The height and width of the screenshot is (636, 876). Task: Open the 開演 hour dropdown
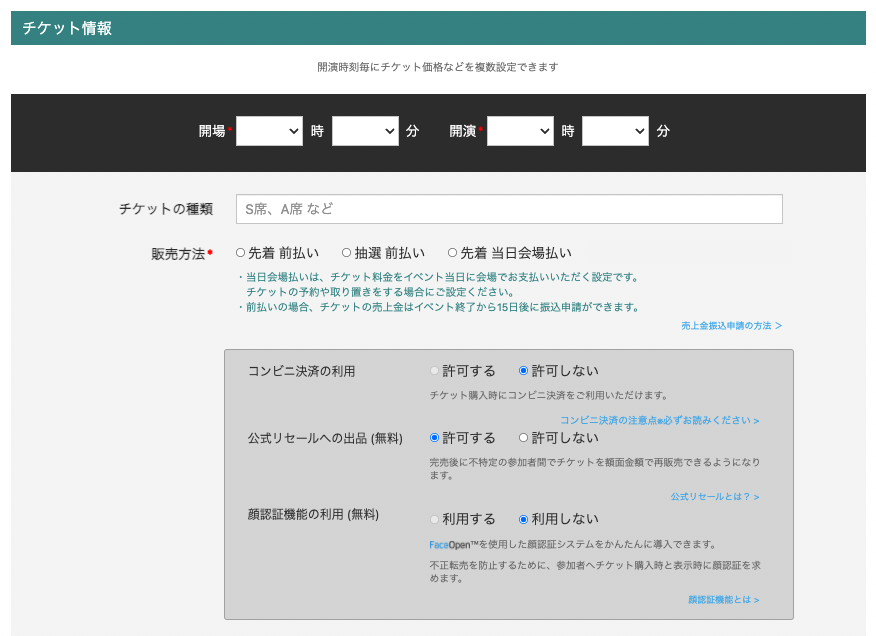[520, 131]
